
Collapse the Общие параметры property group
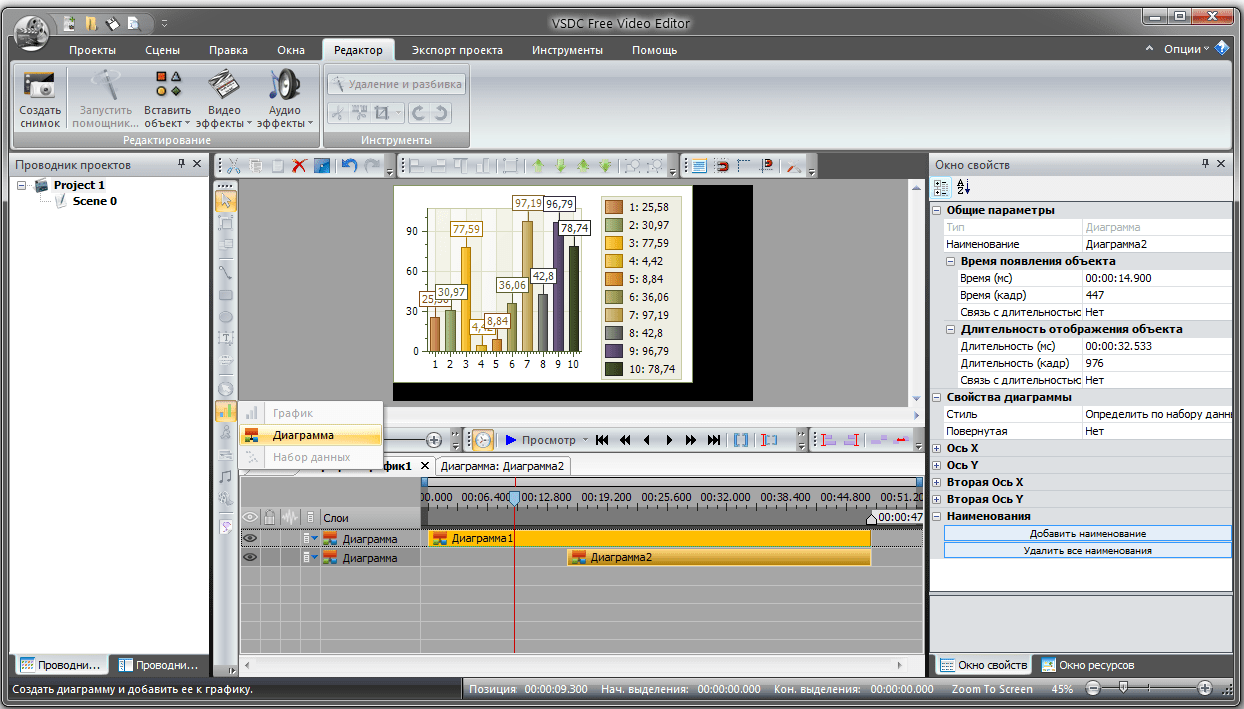click(x=937, y=211)
